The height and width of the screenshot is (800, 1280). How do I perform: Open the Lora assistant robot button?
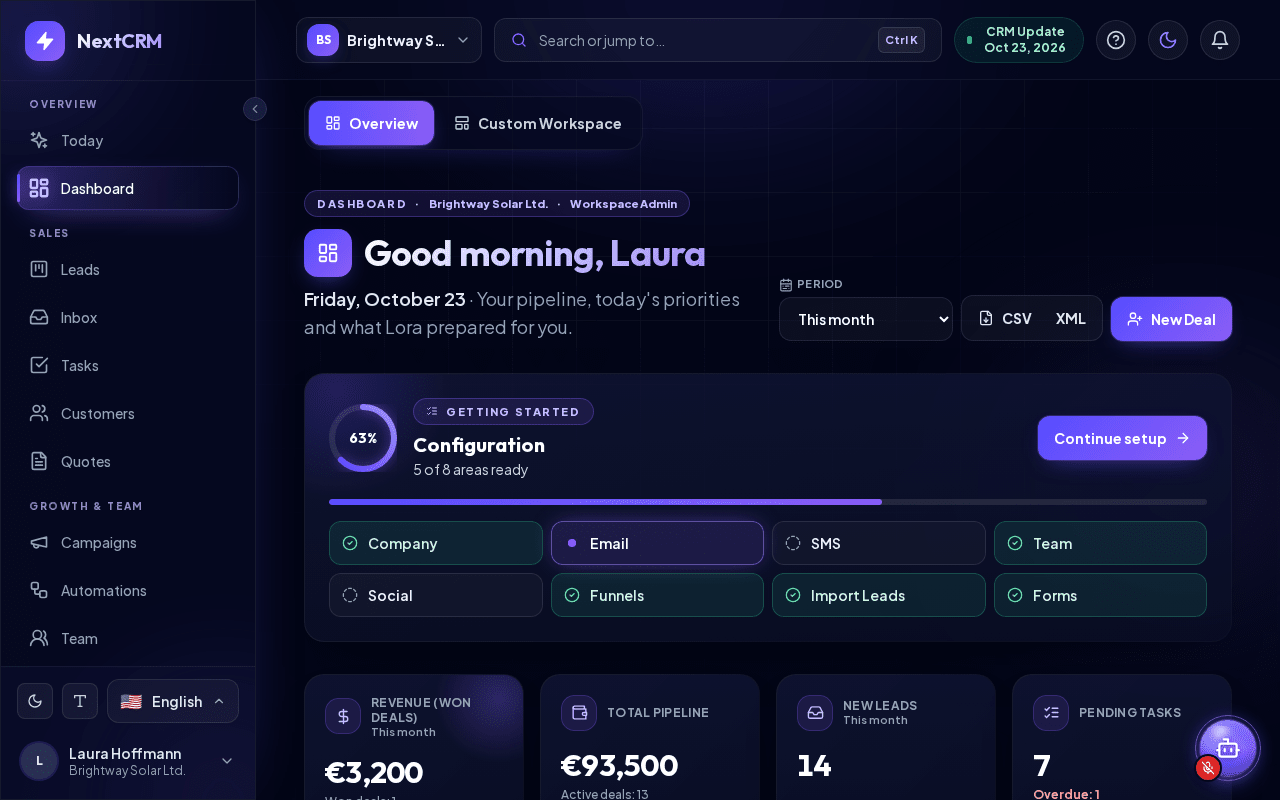click(x=1228, y=748)
